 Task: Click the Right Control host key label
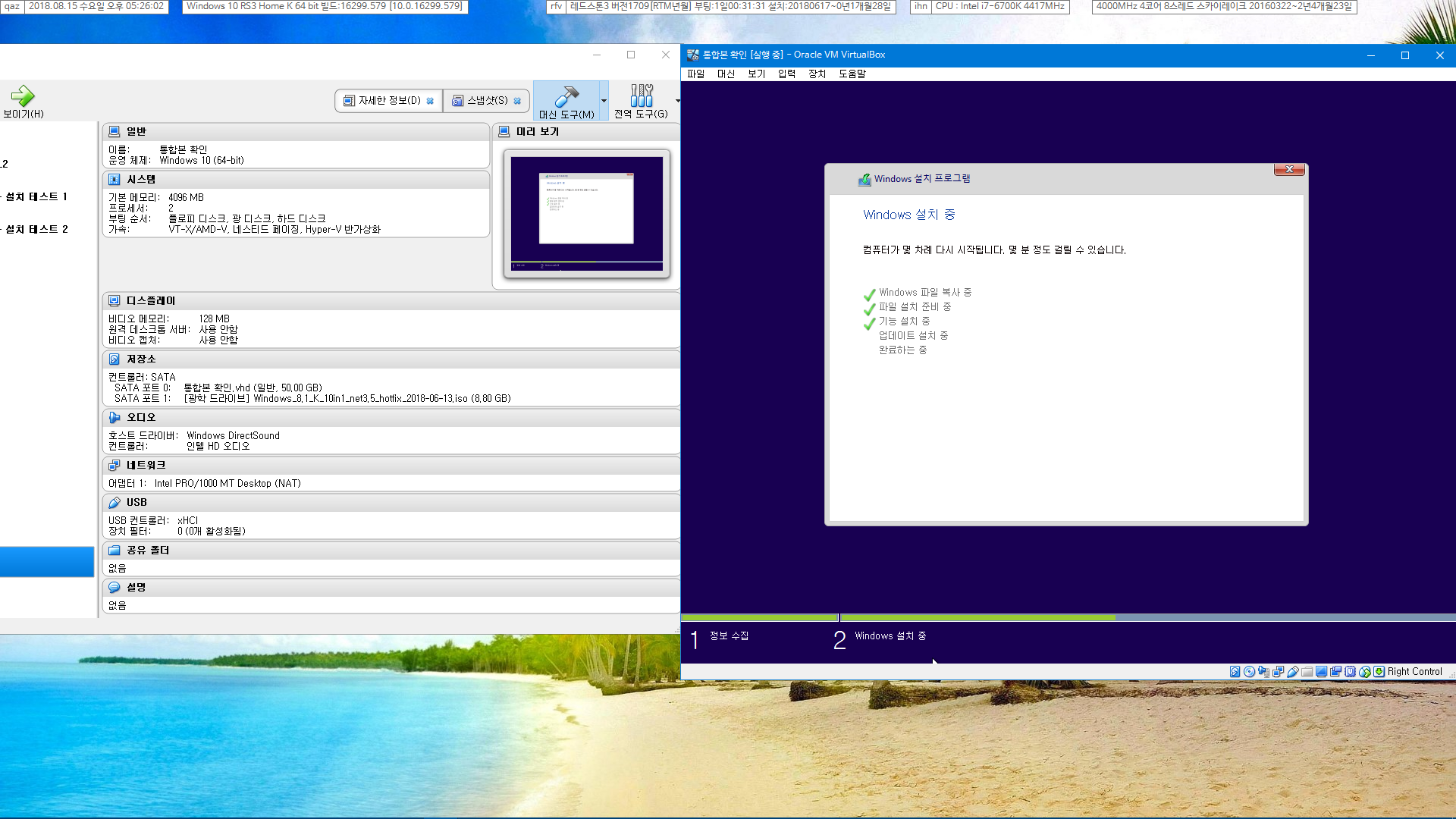[1414, 672]
